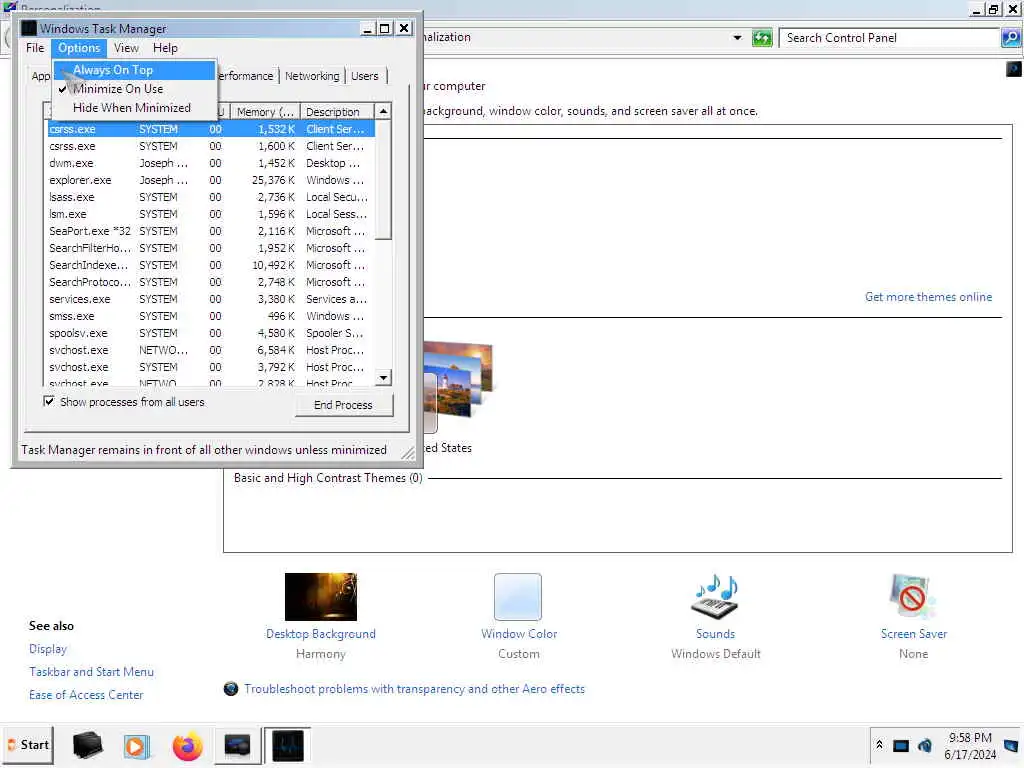This screenshot has height=768, width=1024.
Task: Select Always On Top menu option
Action: coord(134,70)
